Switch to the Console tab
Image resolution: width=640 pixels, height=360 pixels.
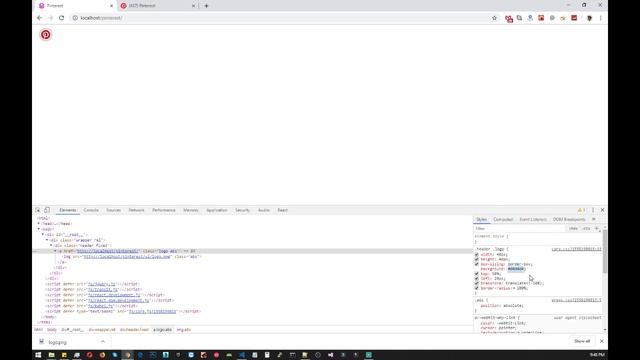pyautogui.click(x=91, y=210)
